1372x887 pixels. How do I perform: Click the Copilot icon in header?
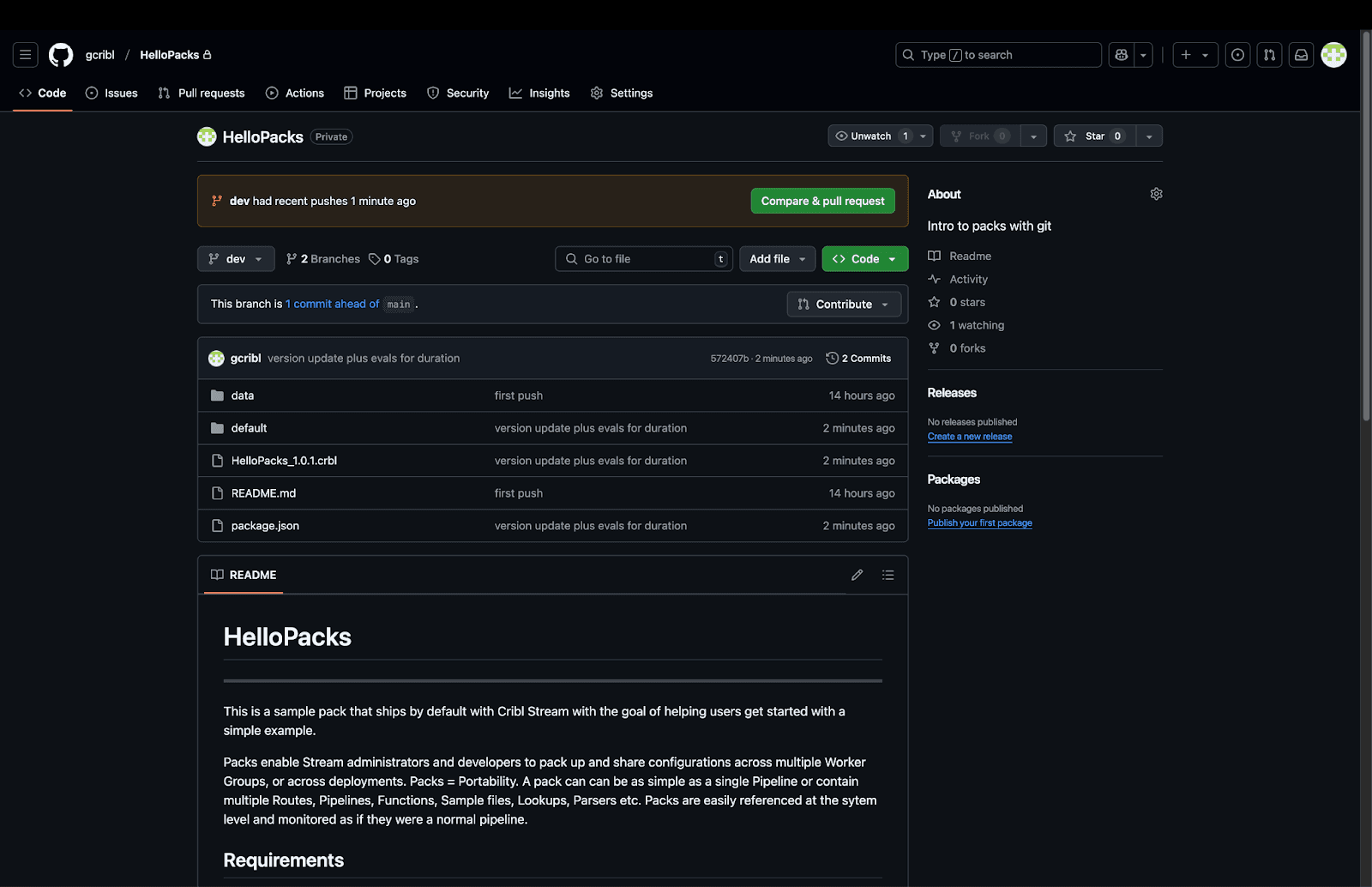[x=1121, y=55]
